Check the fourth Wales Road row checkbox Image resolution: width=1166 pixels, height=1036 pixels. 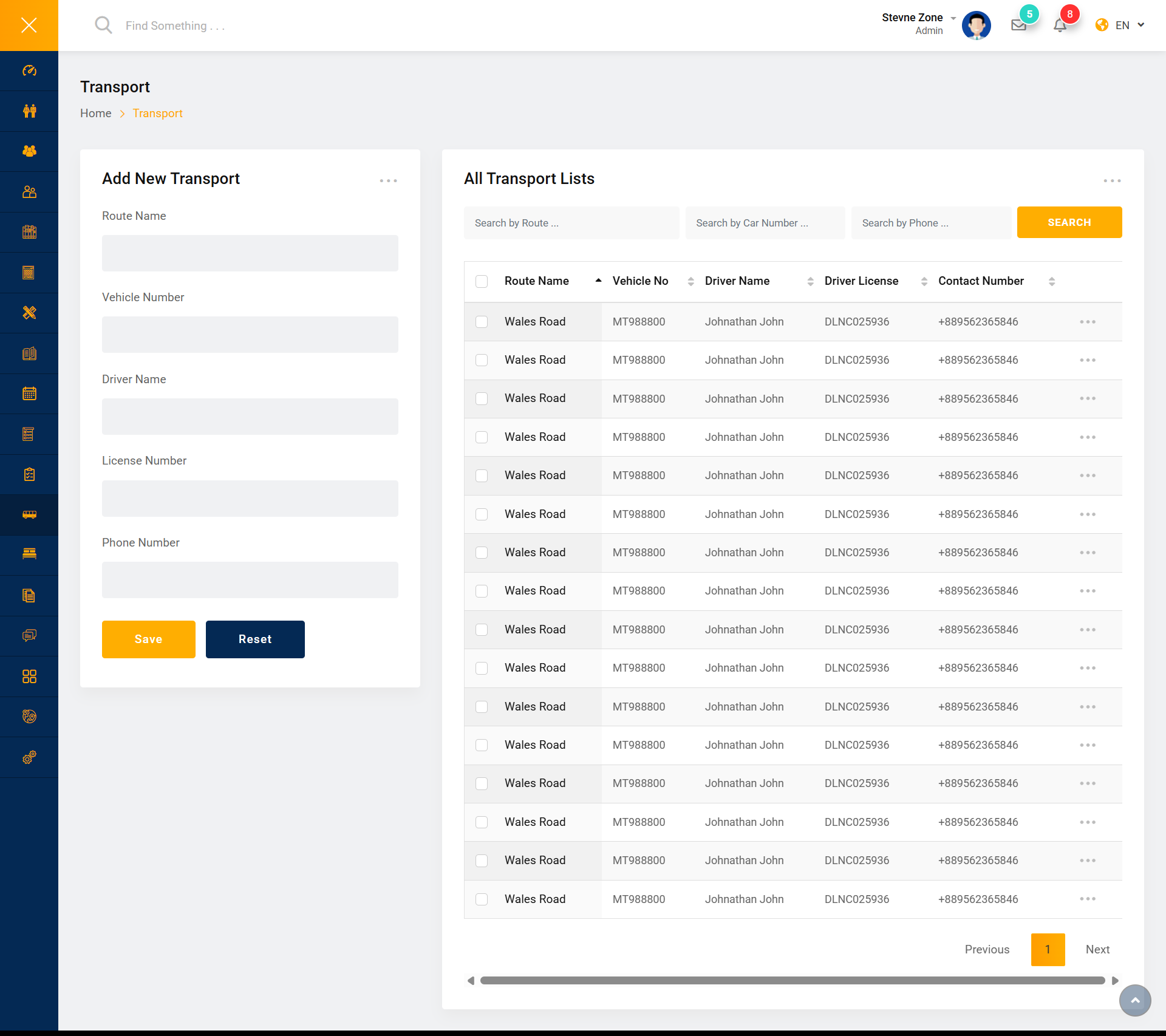(482, 437)
